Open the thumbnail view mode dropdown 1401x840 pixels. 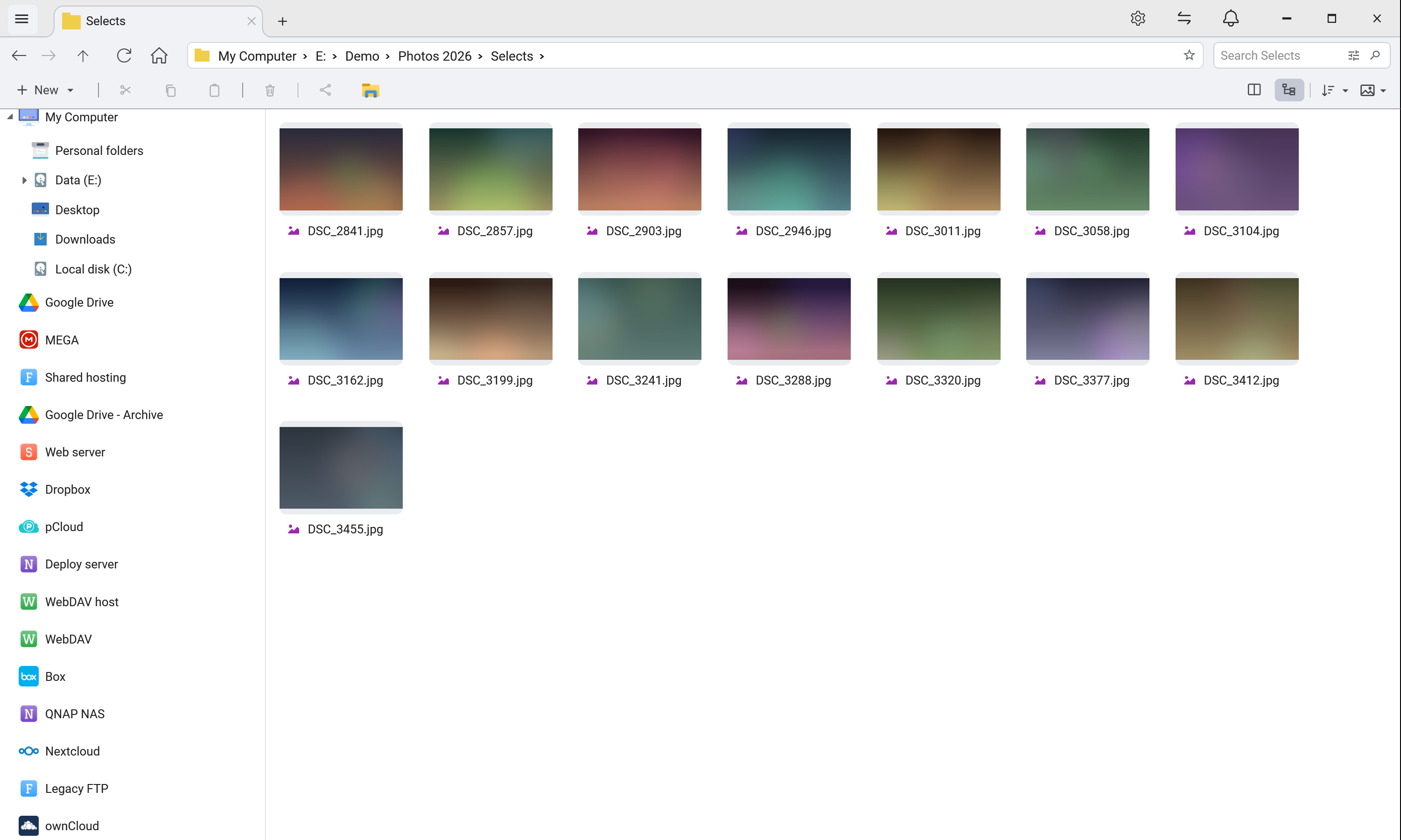(x=1373, y=90)
